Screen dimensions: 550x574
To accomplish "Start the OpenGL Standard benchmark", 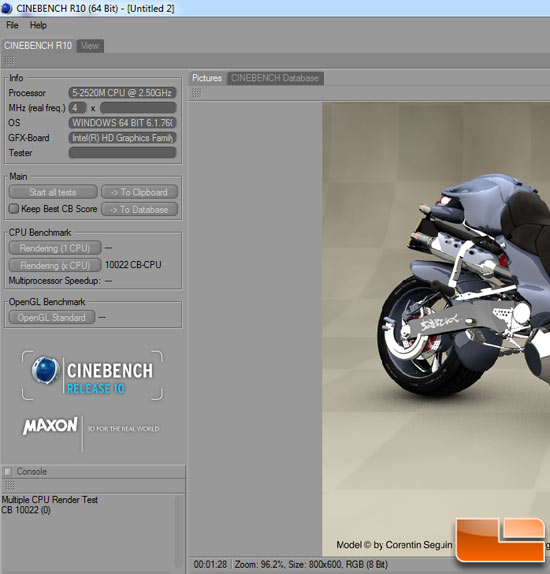I will click(52, 317).
